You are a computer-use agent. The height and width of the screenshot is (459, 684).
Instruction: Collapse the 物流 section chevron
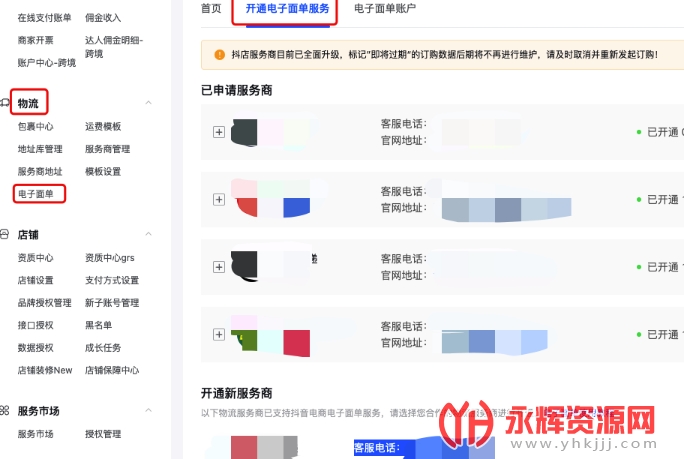148,103
